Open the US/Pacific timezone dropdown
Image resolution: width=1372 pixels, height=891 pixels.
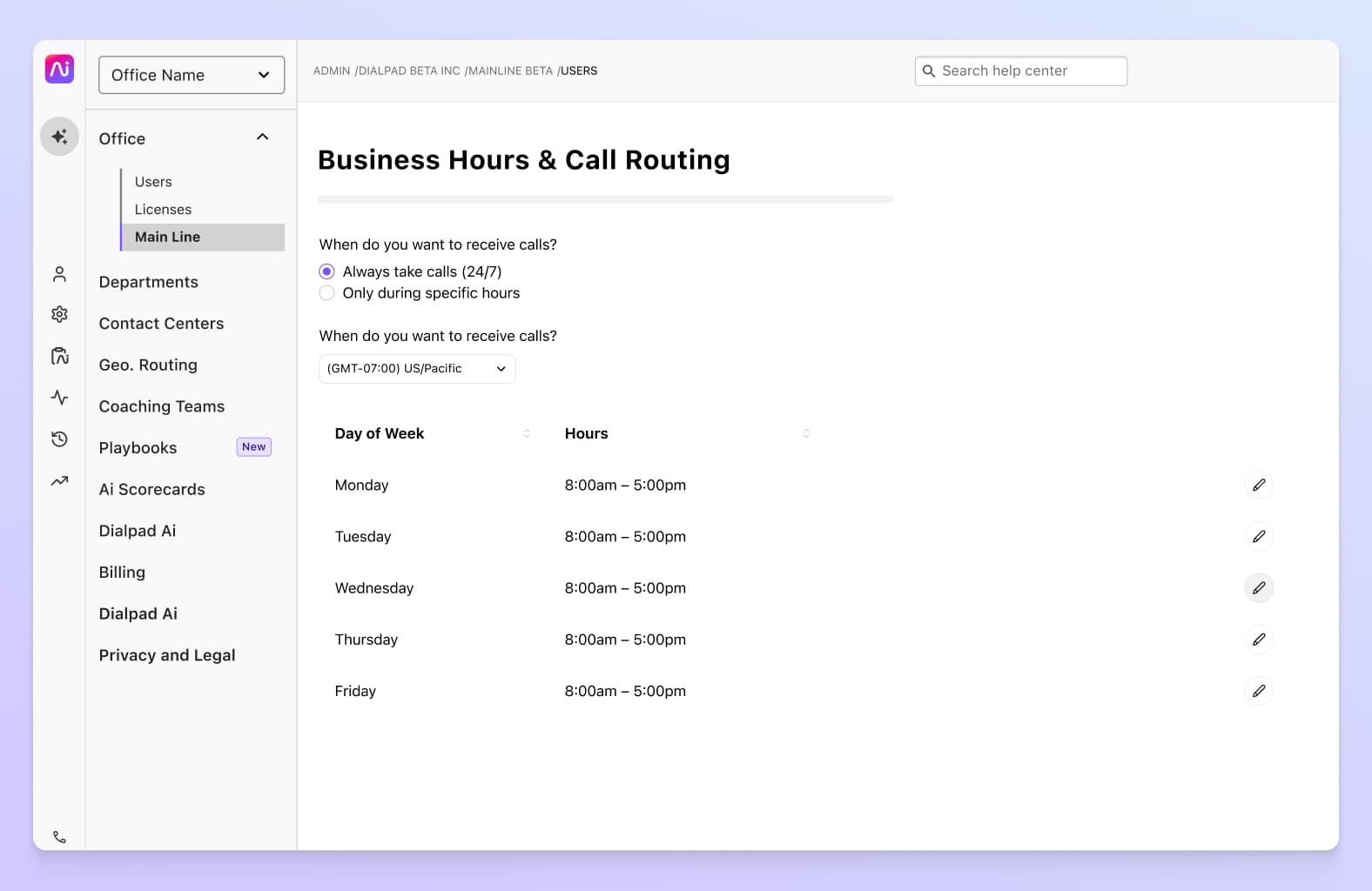pyautogui.click(x=417, y=369)
